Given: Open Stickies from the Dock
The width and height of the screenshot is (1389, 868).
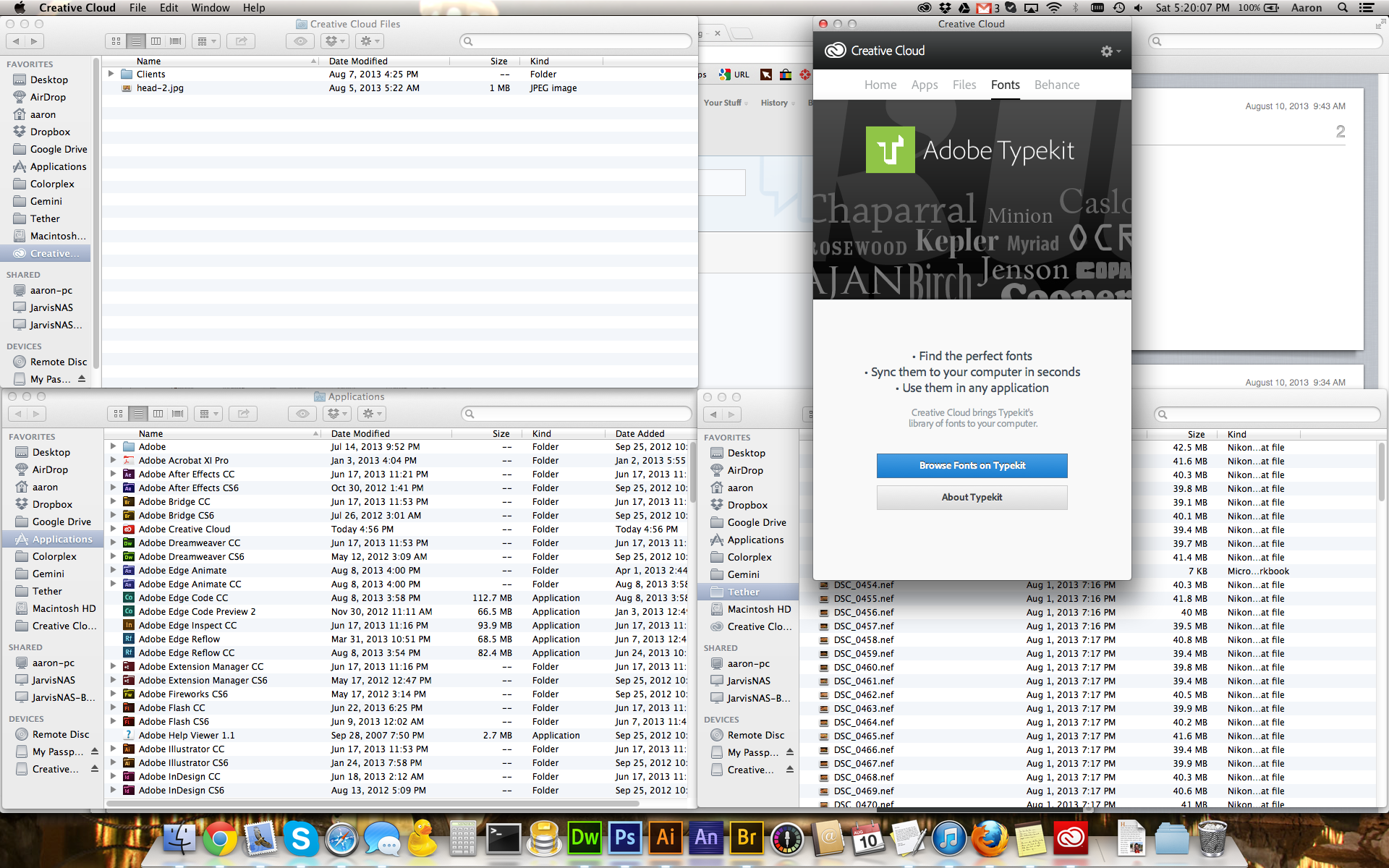Looking at the screenshot, I should coord(1030,838).
